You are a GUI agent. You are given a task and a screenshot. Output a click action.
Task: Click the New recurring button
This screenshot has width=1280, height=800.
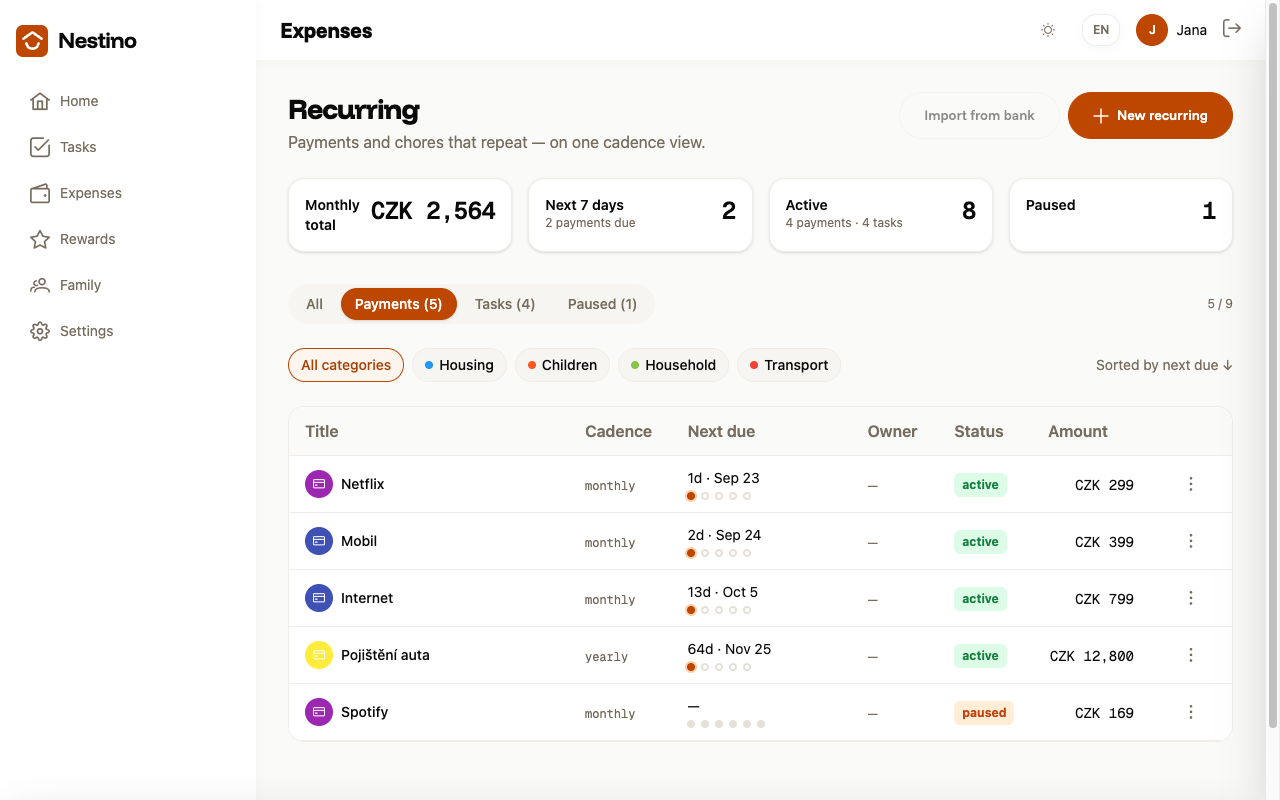(x=1150, y=116)
